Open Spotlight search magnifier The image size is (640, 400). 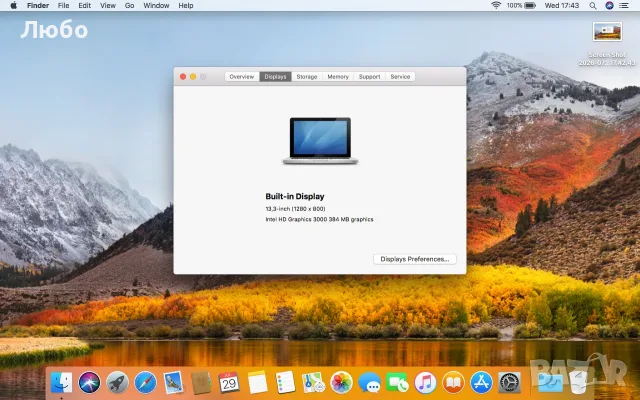[593, 6]
